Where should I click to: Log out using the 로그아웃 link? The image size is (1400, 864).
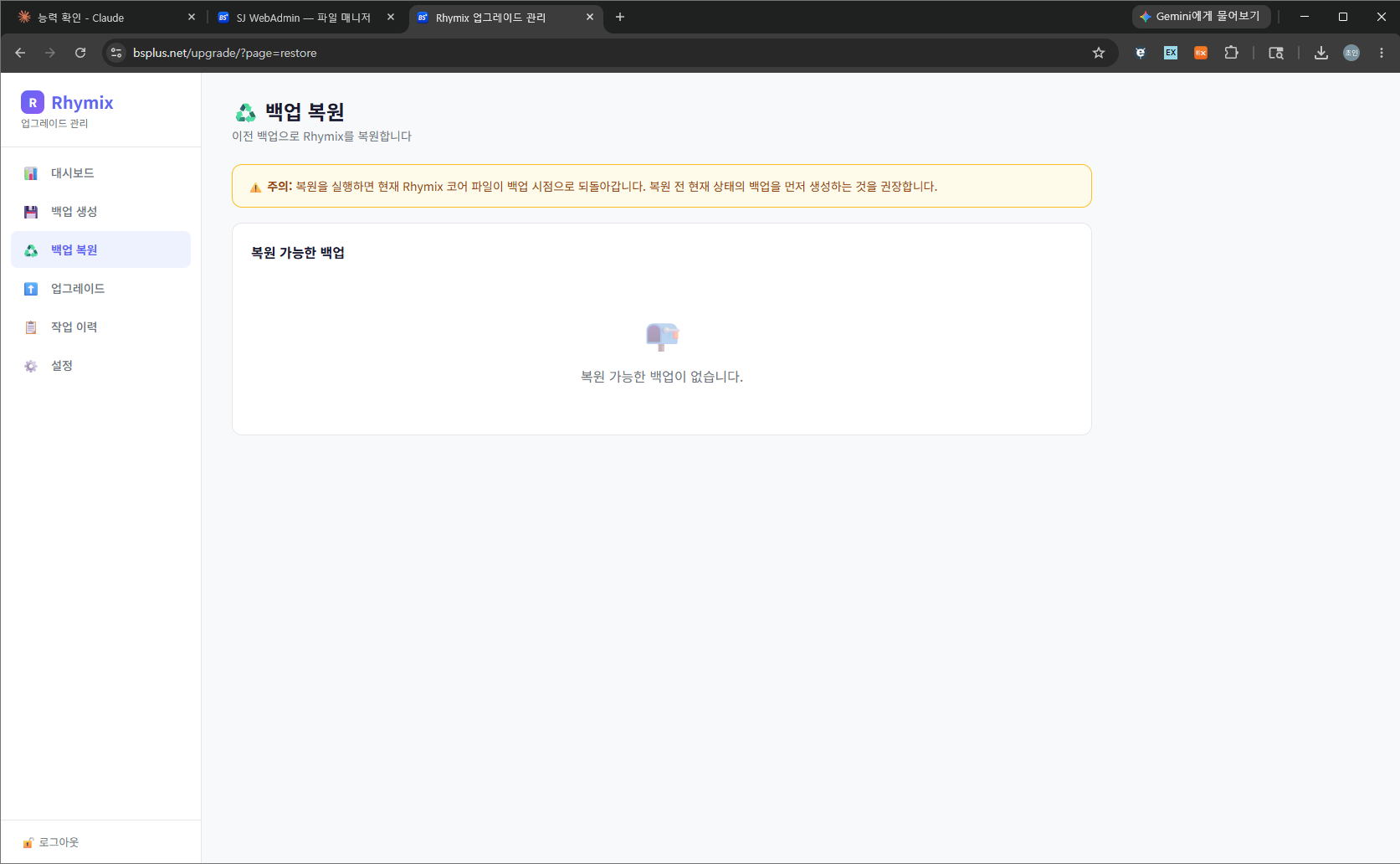[x=59, y=842]
